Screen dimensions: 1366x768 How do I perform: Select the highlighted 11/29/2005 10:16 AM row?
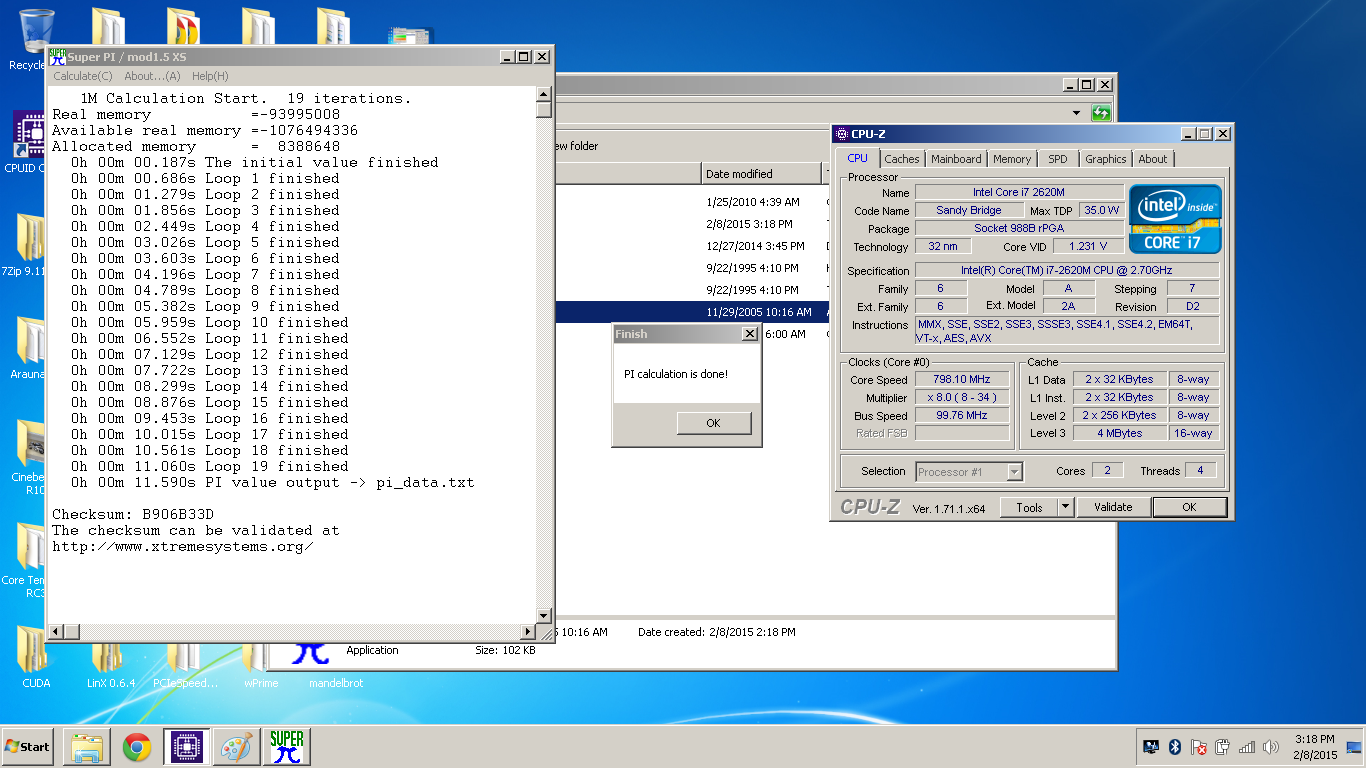[x=692, y=312]
